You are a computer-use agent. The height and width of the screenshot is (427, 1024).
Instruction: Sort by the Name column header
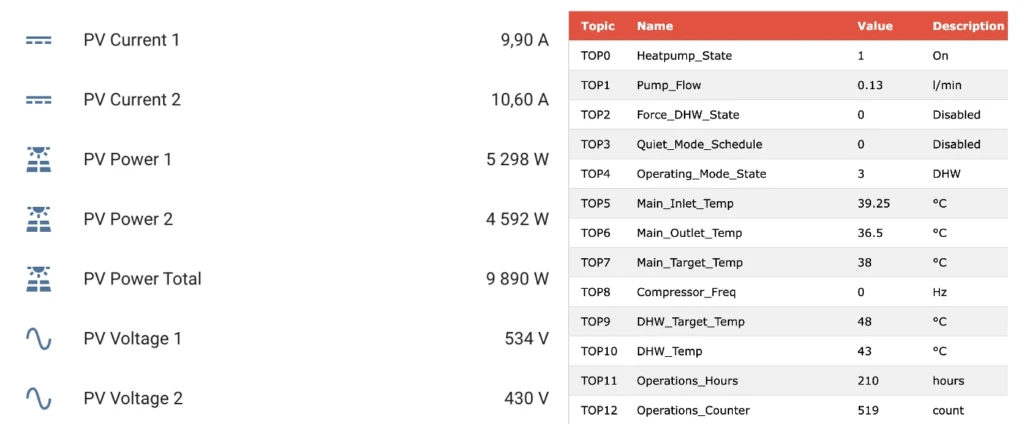click(x=655, y=26)
